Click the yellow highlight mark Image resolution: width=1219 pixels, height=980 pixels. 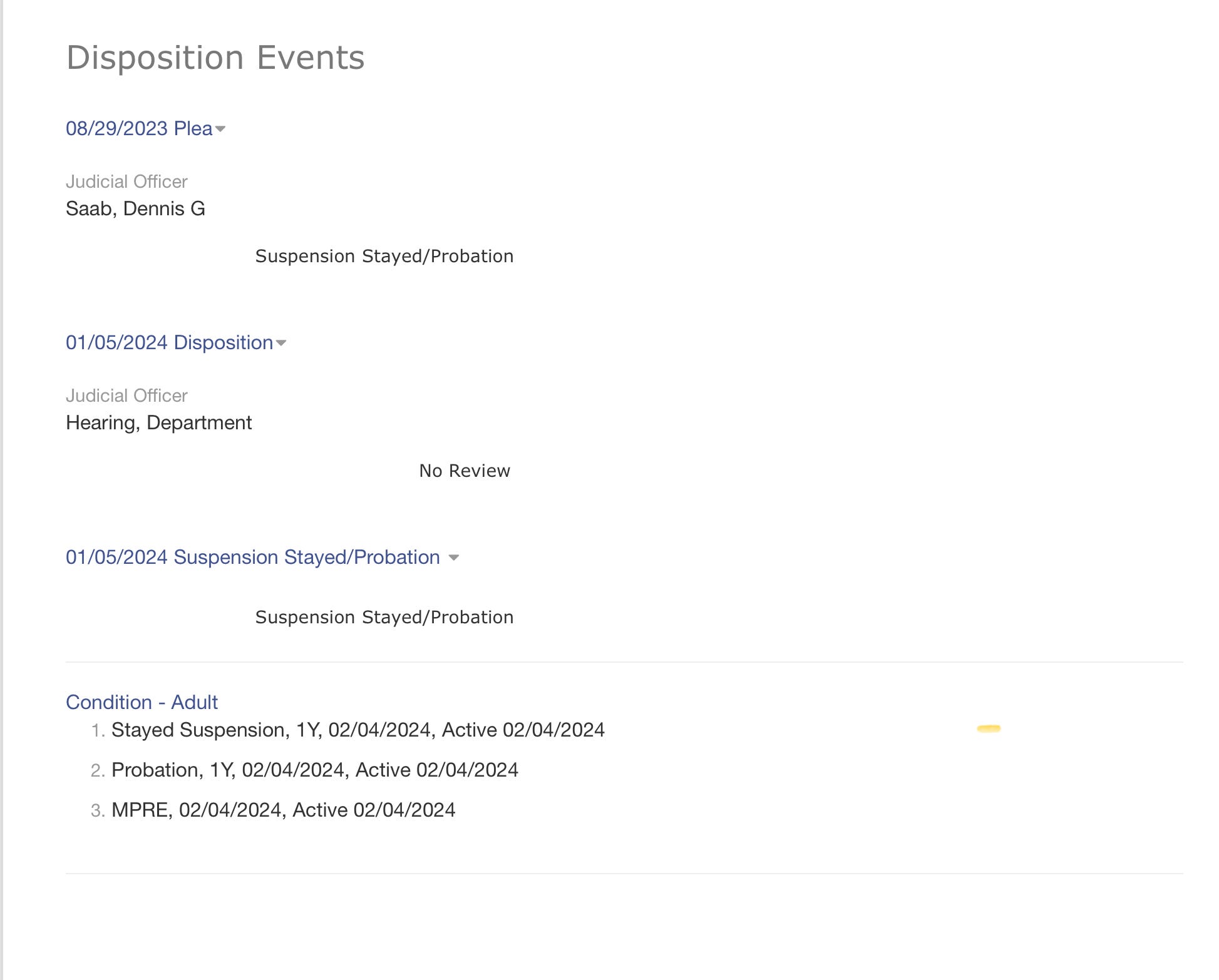(x=989, y=728)
